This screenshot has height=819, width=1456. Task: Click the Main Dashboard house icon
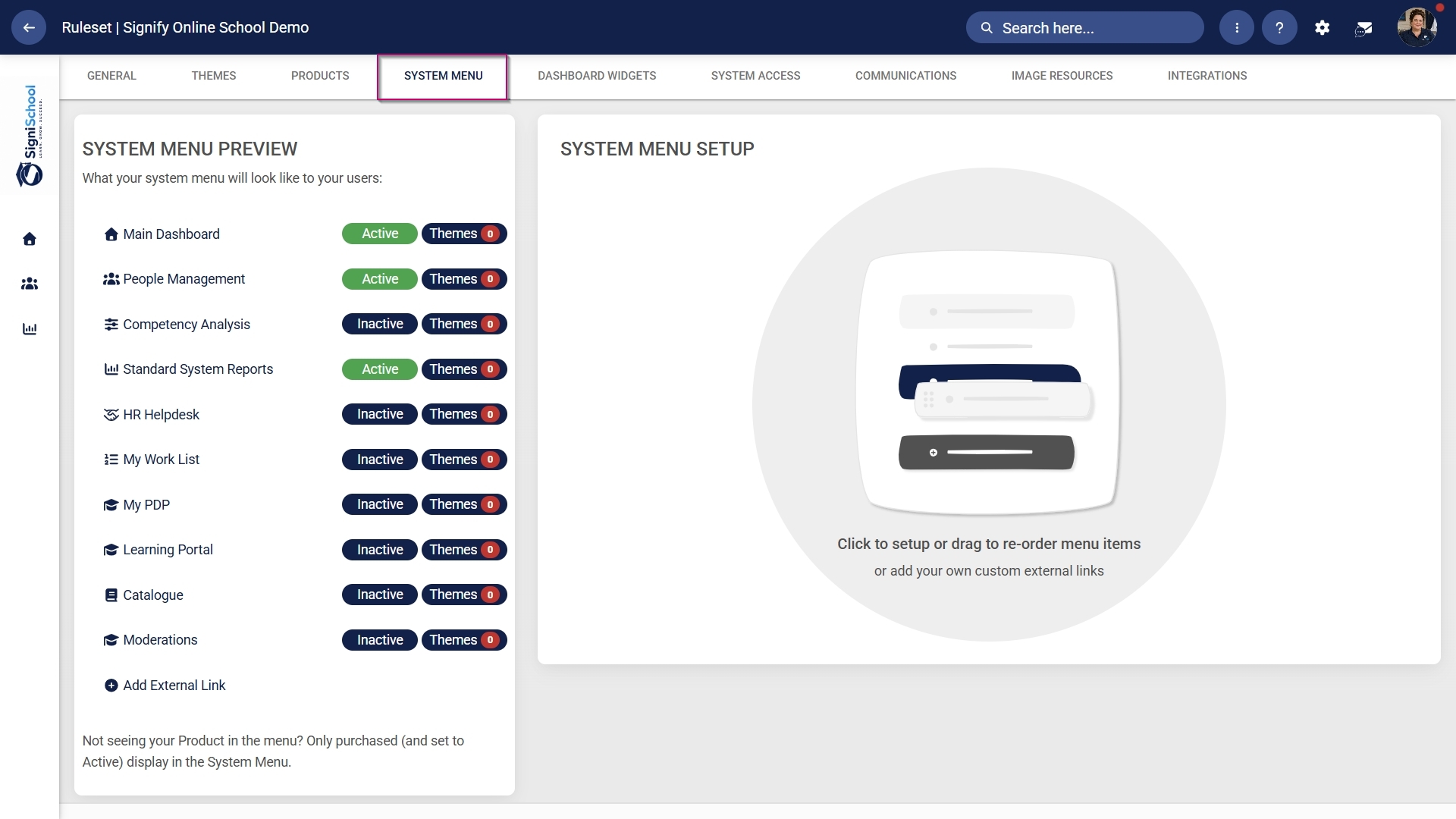pos(111,234)
